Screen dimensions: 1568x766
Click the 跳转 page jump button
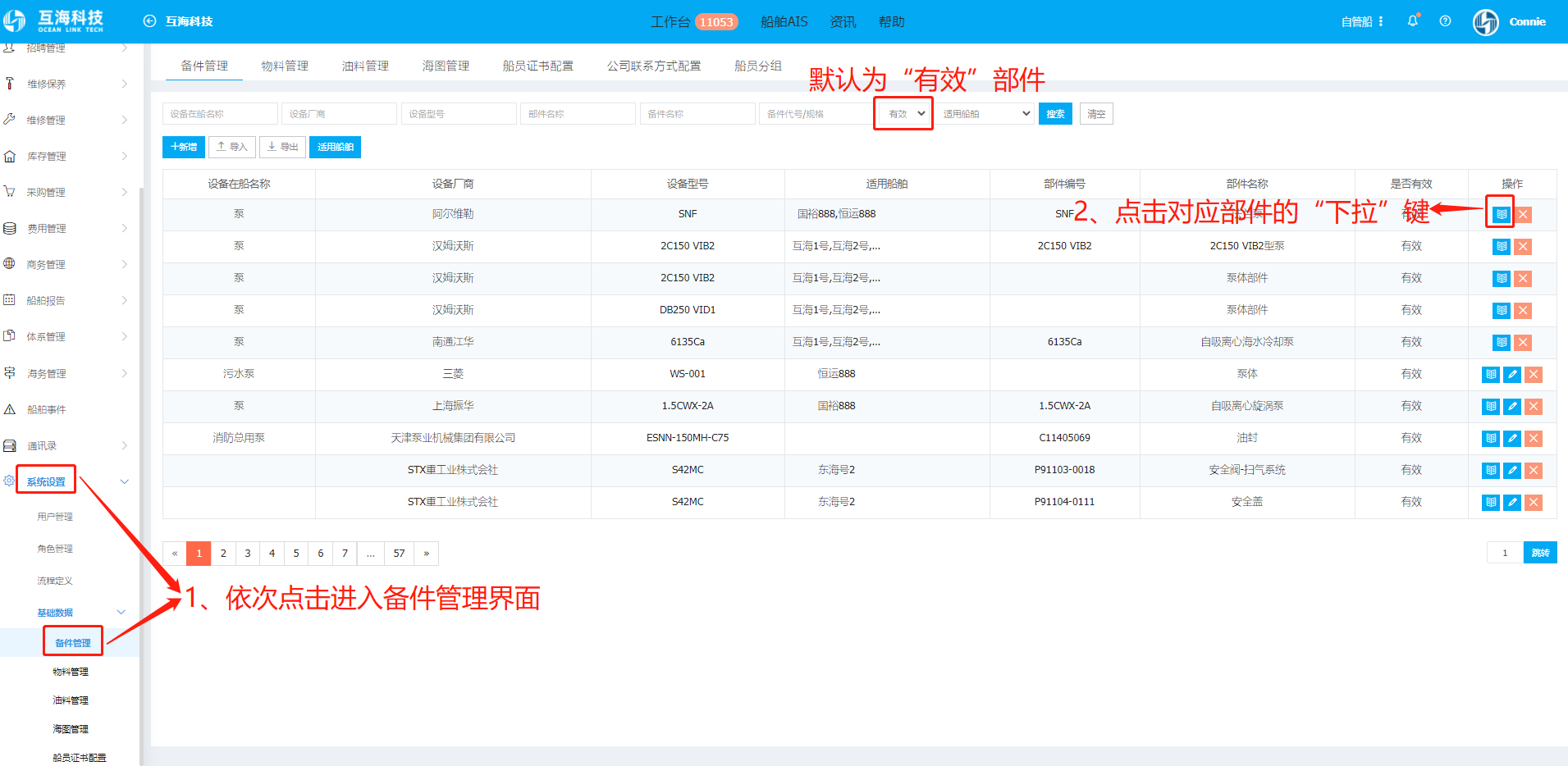[x=1540, y=553]
